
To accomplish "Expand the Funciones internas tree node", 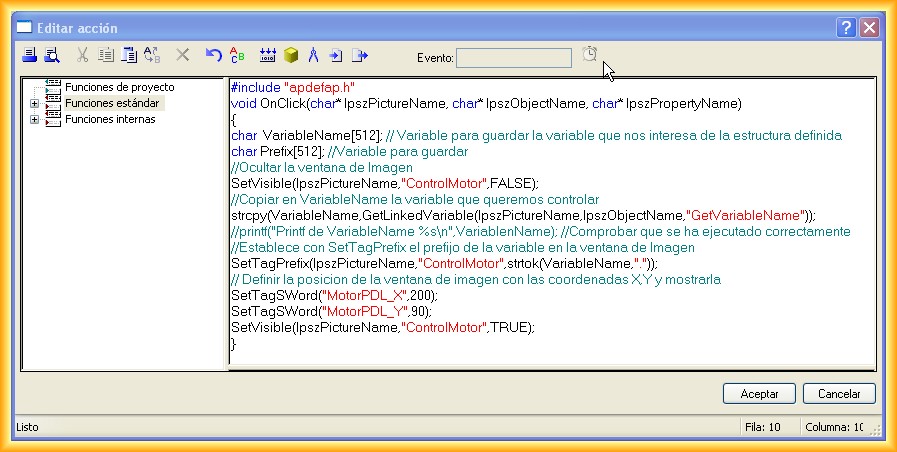I will coord(35,120).
